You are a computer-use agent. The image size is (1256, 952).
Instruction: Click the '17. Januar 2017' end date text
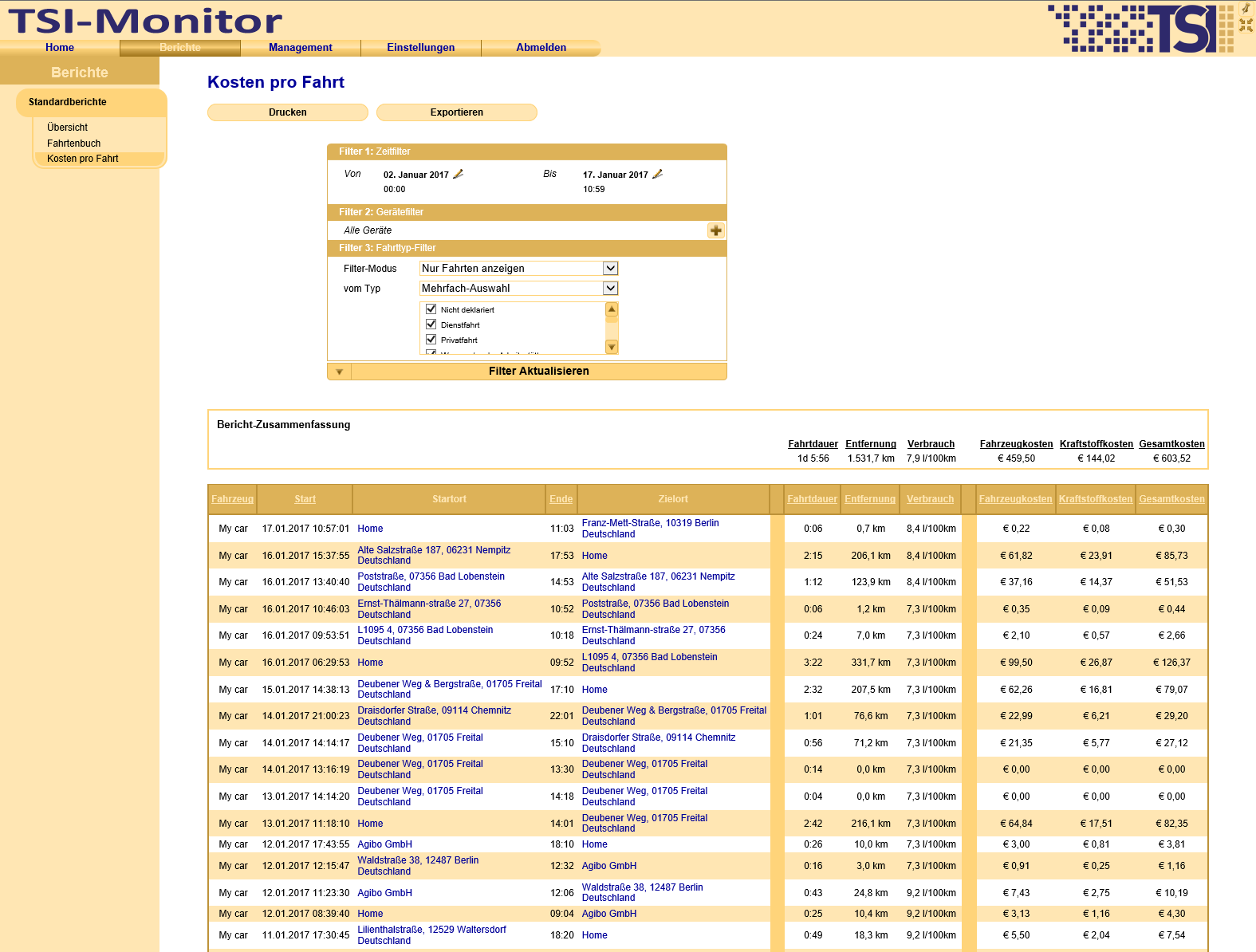(616, 175)
